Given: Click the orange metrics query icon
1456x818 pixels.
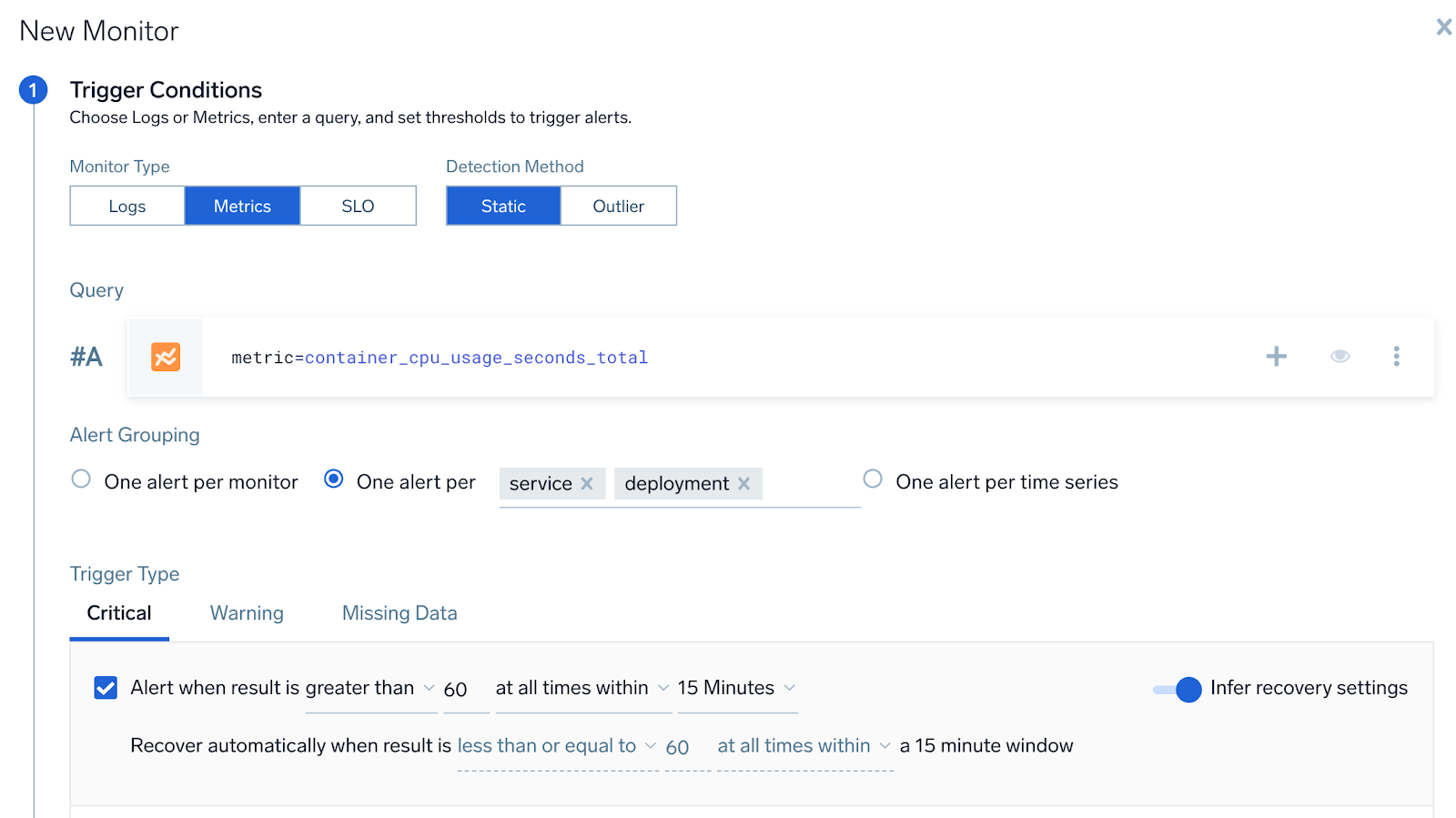Looking at the screenshot, I should click(x=166, y=357).
